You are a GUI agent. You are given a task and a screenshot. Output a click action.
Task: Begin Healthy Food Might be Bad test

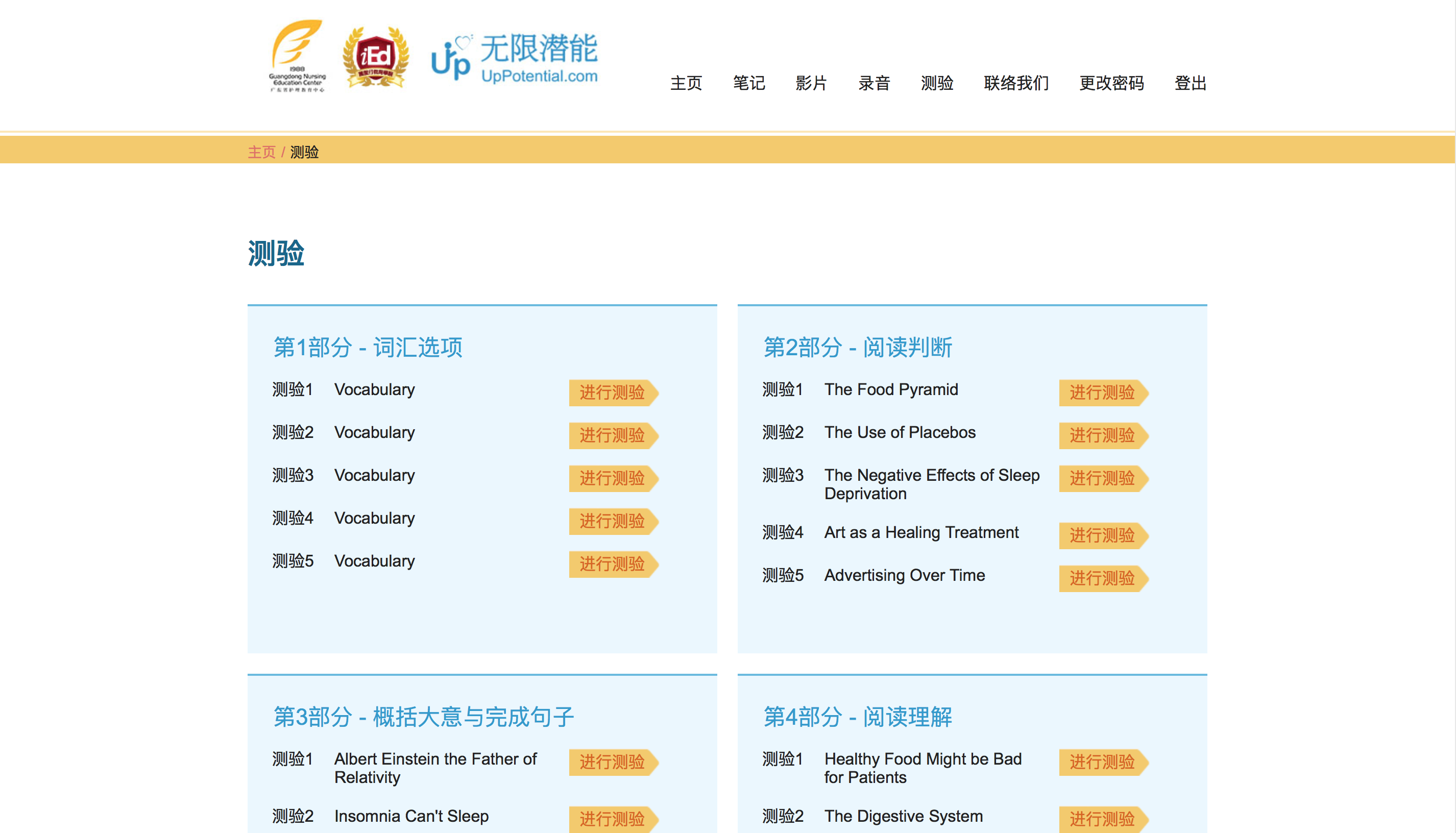[1102, 762]
